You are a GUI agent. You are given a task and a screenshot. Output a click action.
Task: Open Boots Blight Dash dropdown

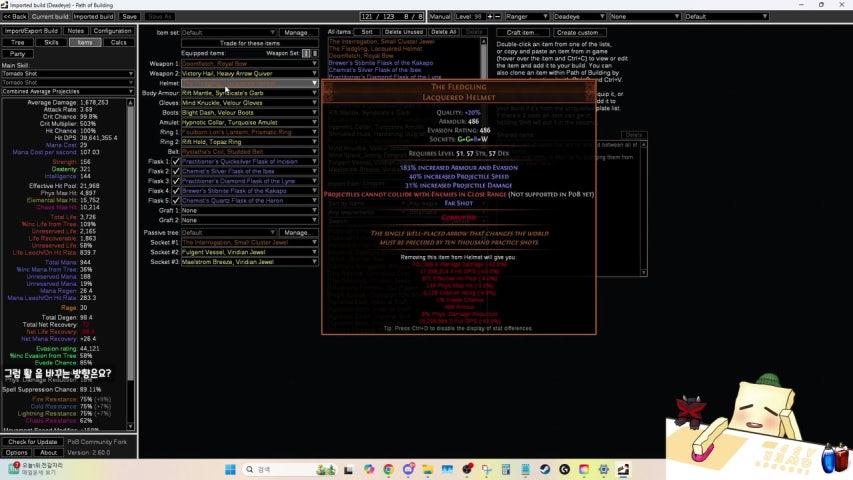pyautogui.click(x=250, y=113)
